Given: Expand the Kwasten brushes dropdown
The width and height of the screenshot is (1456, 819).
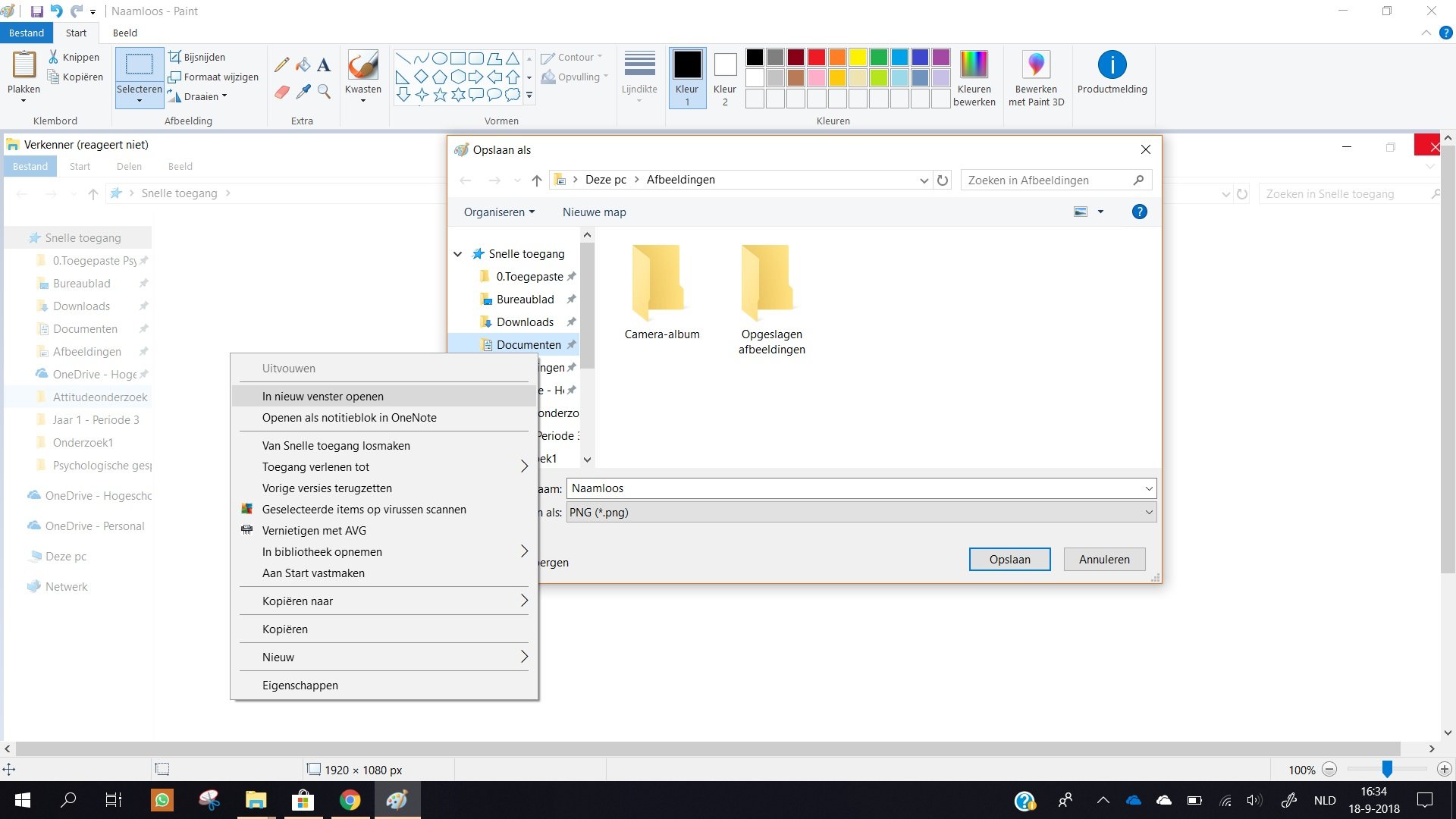Looking at the screenshot, I should pyautogui.click(x=363, y=100).
